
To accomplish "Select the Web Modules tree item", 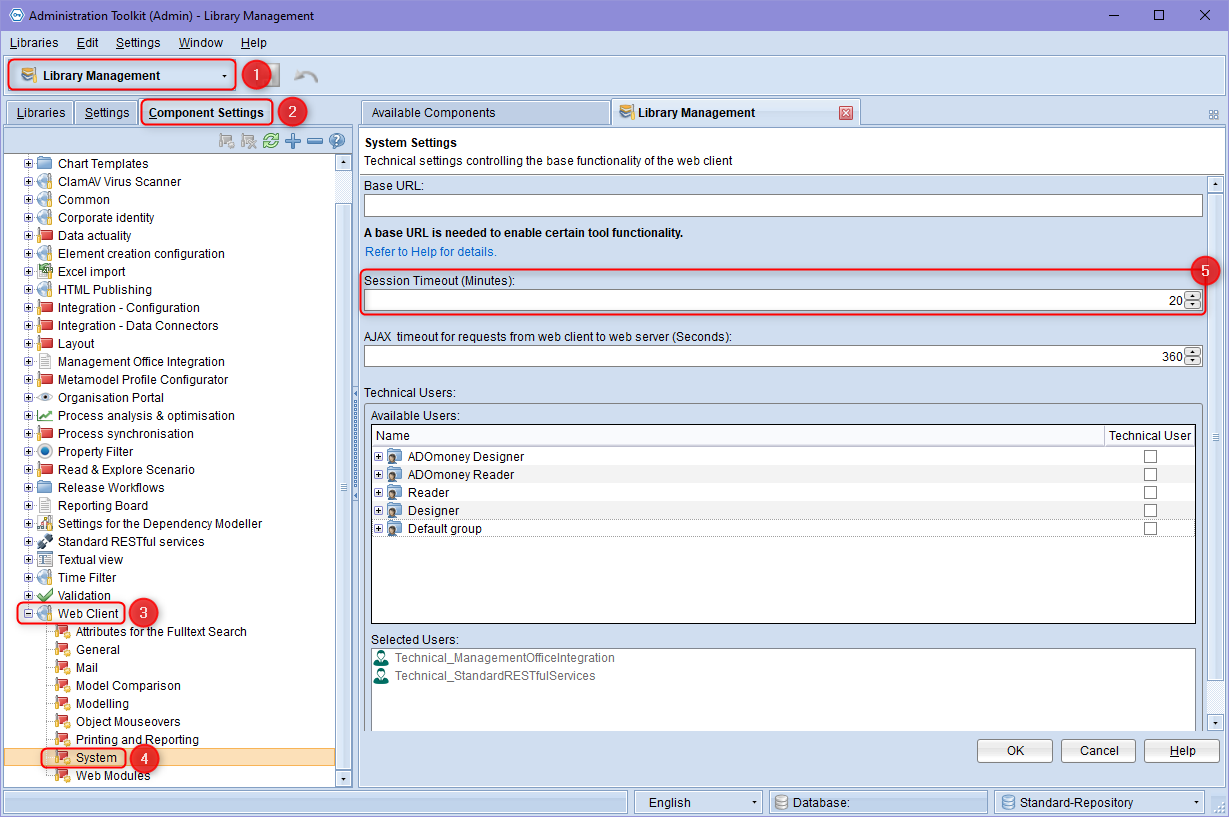I will (113, 776).
